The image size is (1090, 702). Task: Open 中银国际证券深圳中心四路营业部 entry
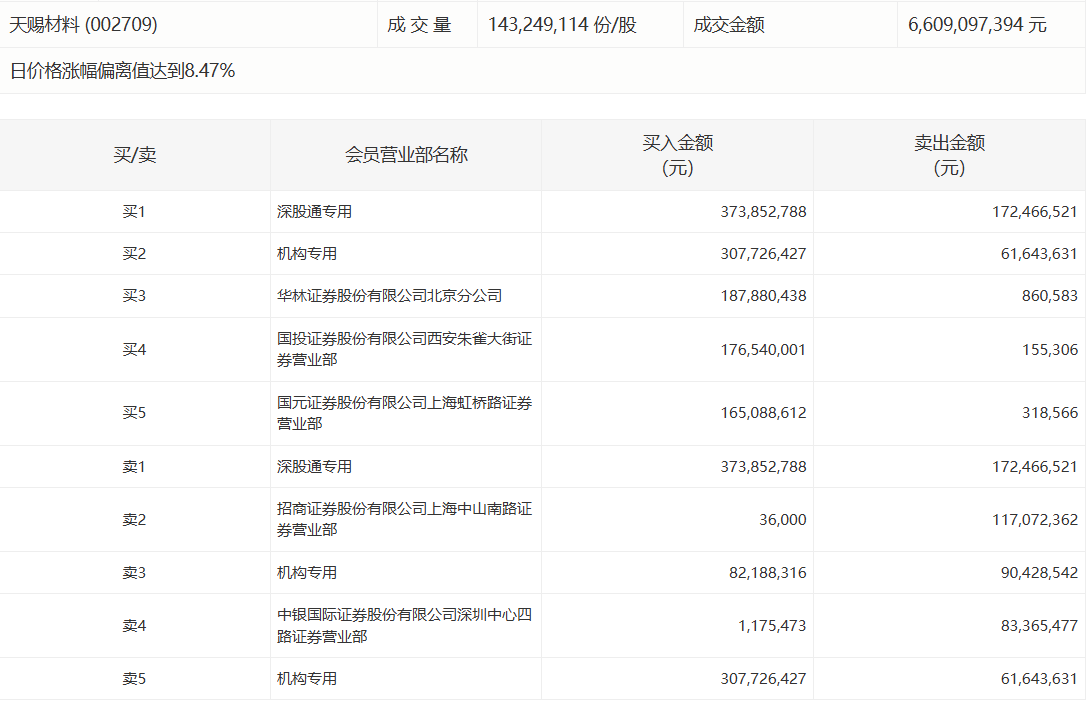click(x=404, y=625)
